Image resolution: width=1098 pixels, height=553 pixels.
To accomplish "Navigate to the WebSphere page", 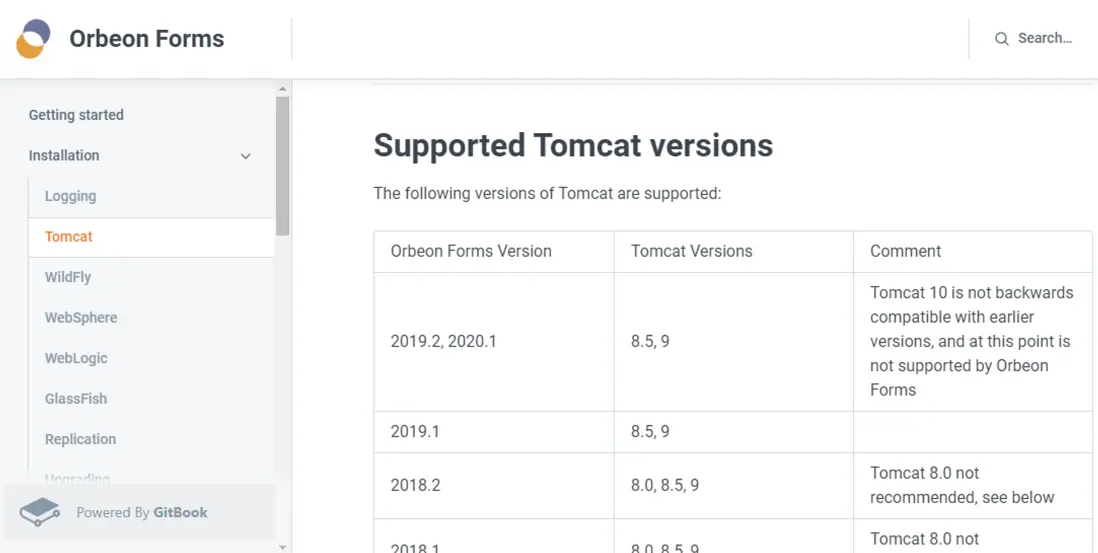I will click(81, 318).
